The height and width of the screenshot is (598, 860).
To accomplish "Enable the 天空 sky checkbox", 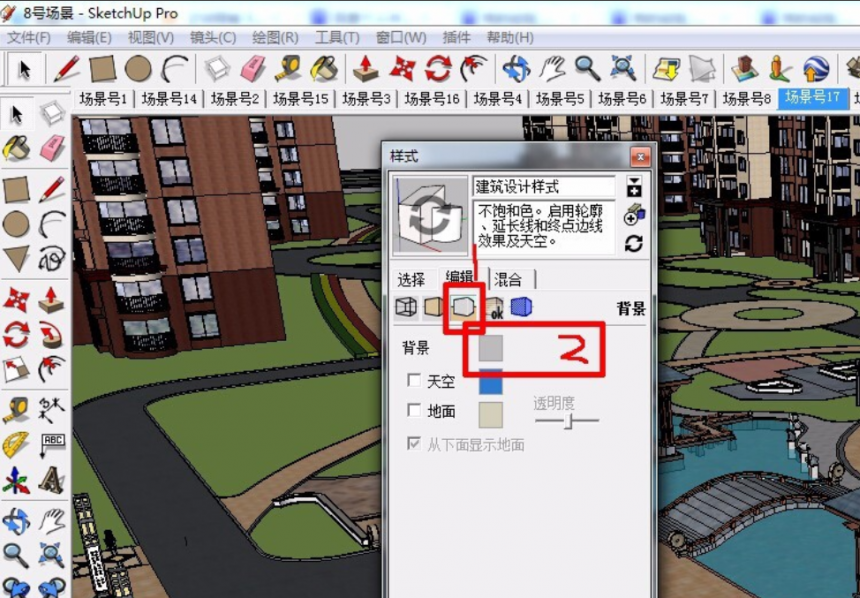I will pyautogui.click(x=414, y=380).
